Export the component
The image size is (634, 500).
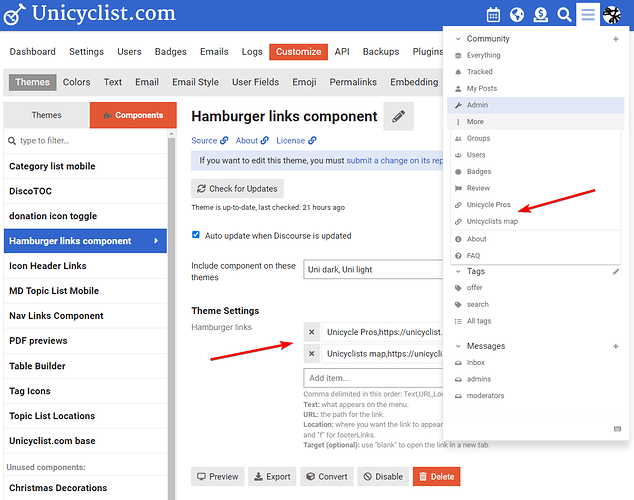click(x=272, y=477)
